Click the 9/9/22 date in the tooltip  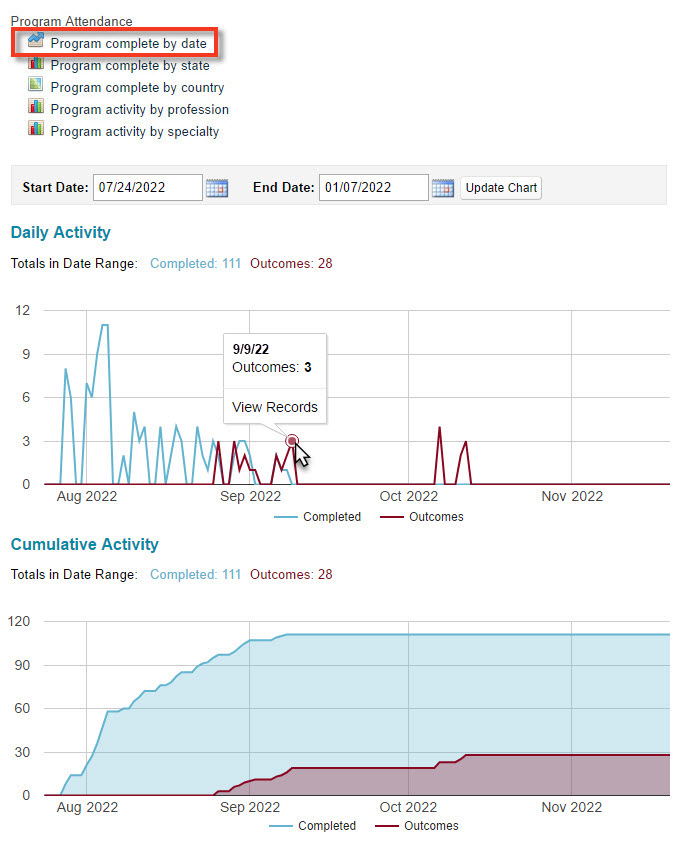[x=251, y=349]
